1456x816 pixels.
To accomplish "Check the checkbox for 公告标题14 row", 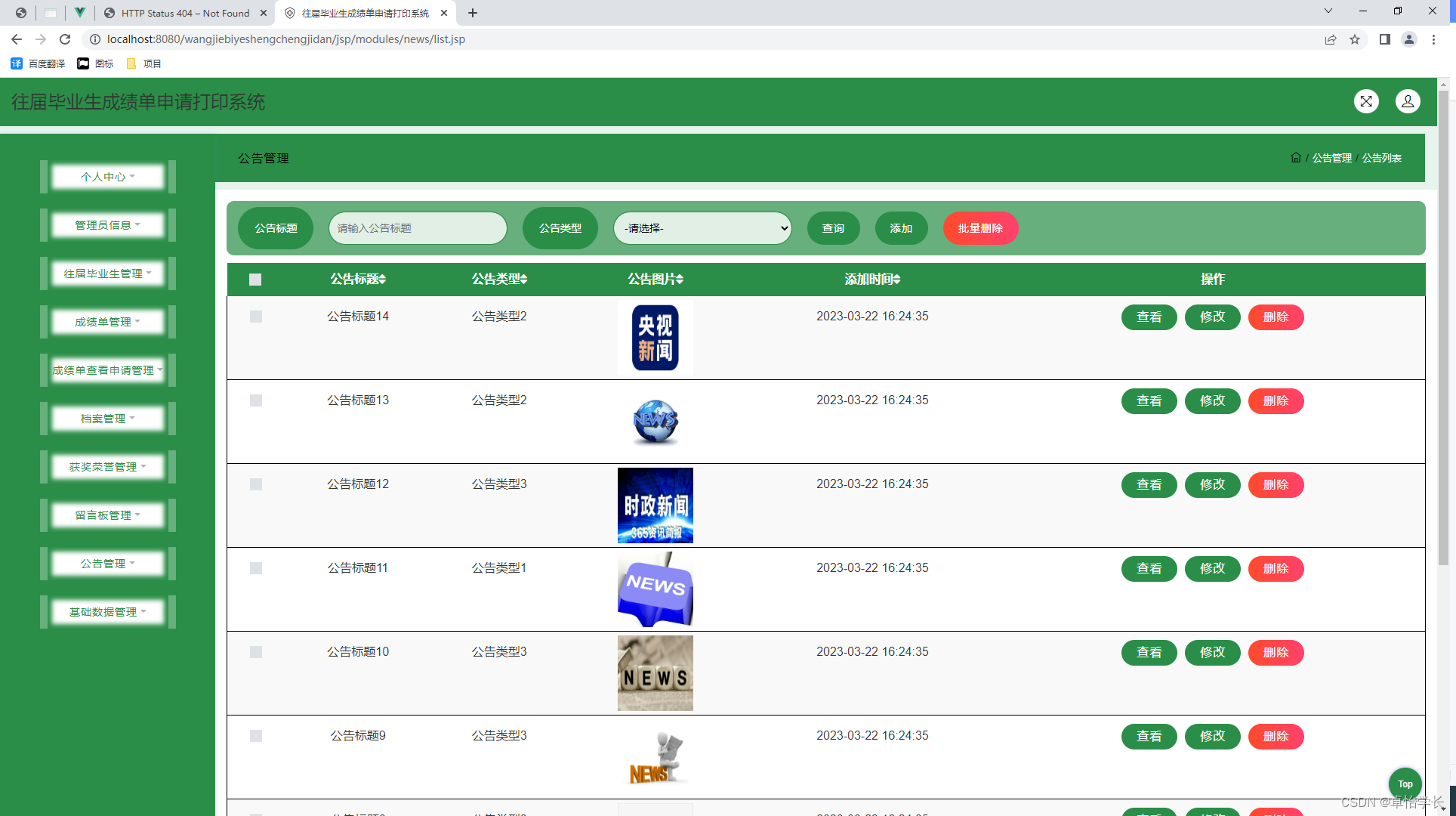I will pos(256,317).
